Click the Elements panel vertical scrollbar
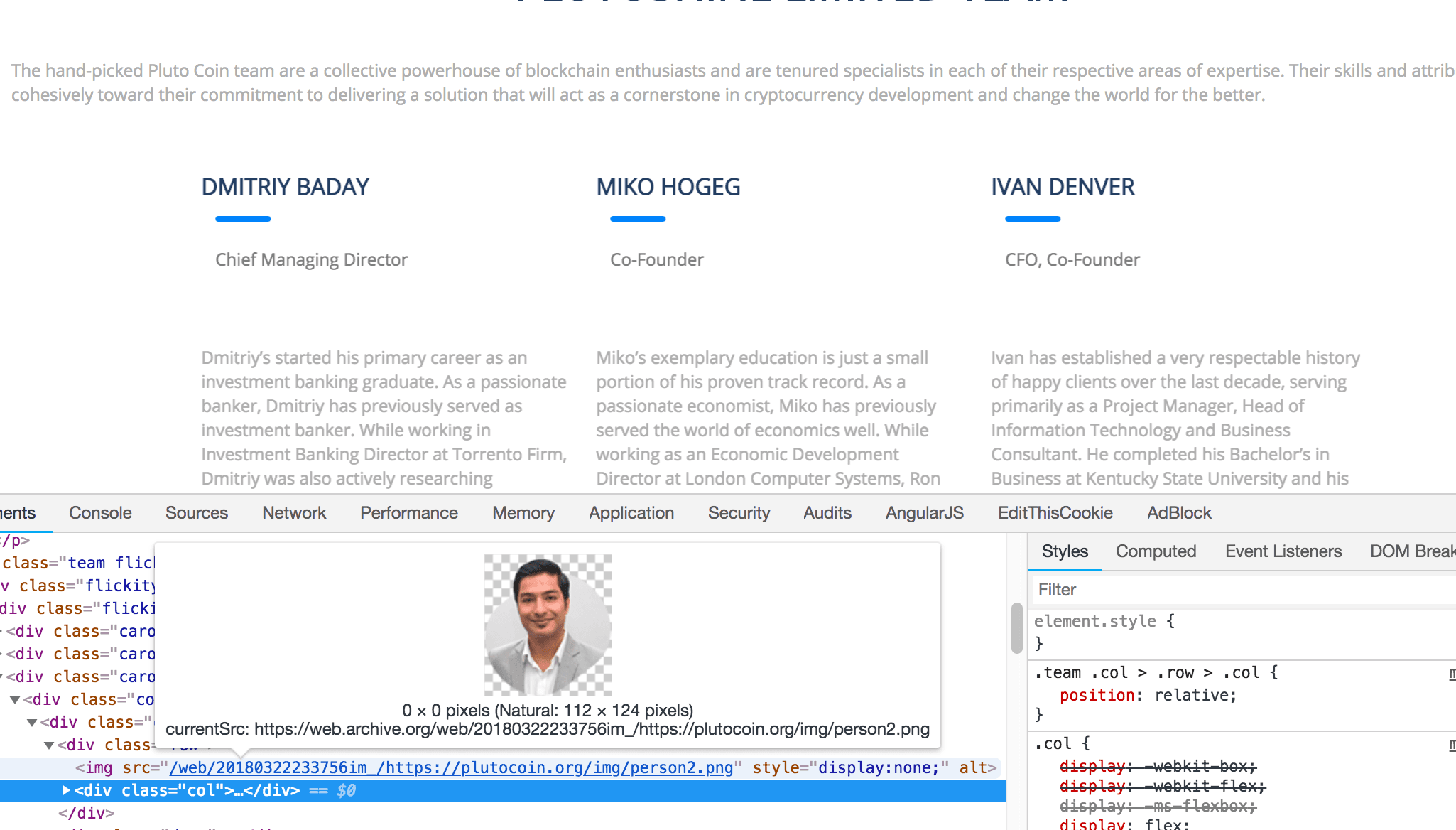Screen dimensions: 1456x830 tap(1016, 628)
